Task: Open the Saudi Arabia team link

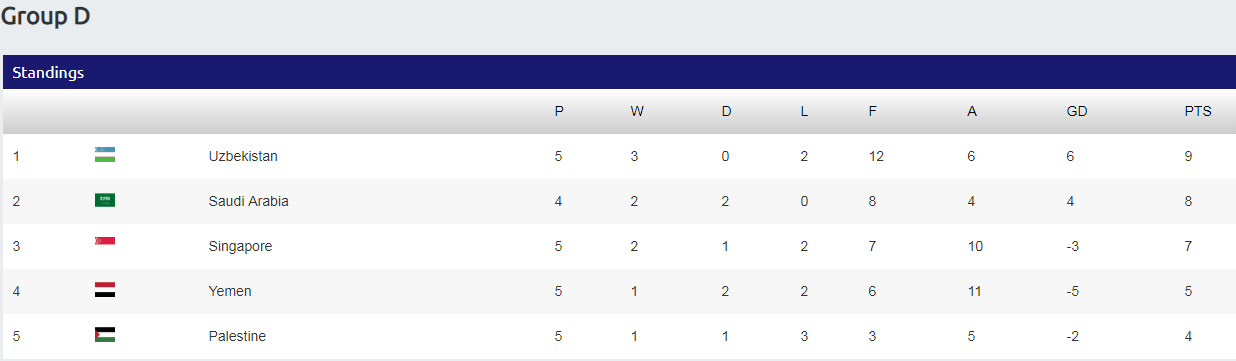Action: (248, 201)
